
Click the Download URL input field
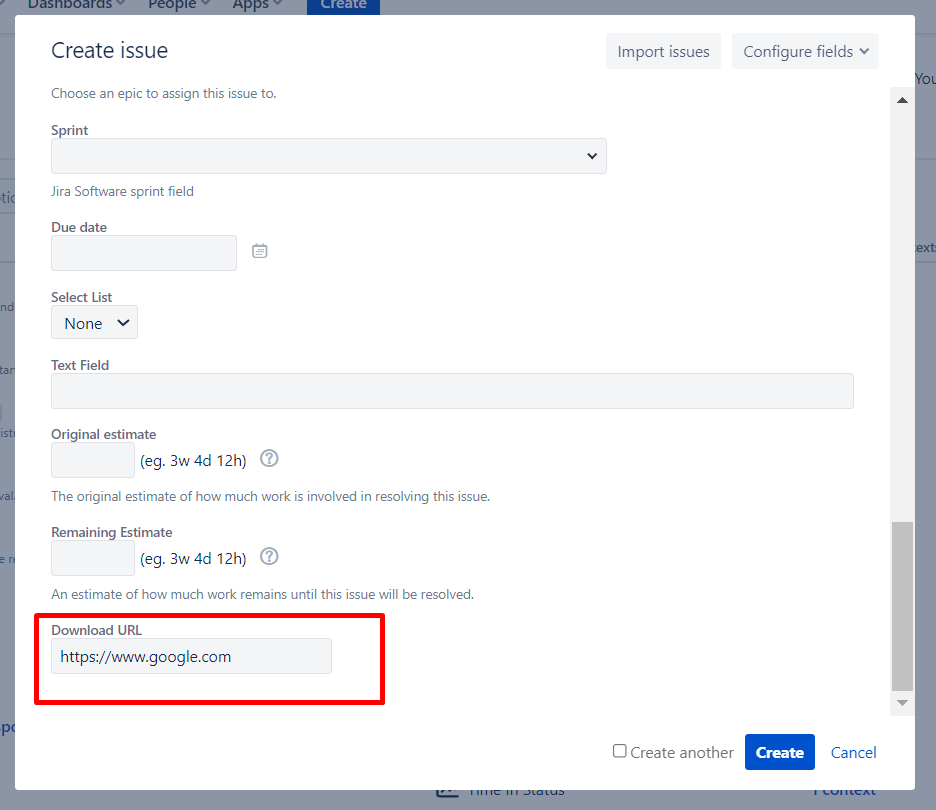[192, 657]
